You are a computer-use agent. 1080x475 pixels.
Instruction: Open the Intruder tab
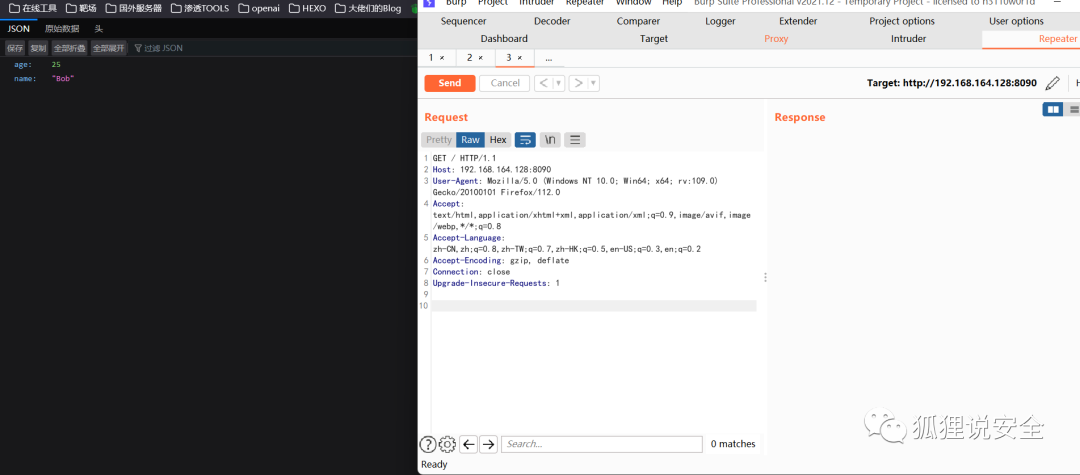908,39
